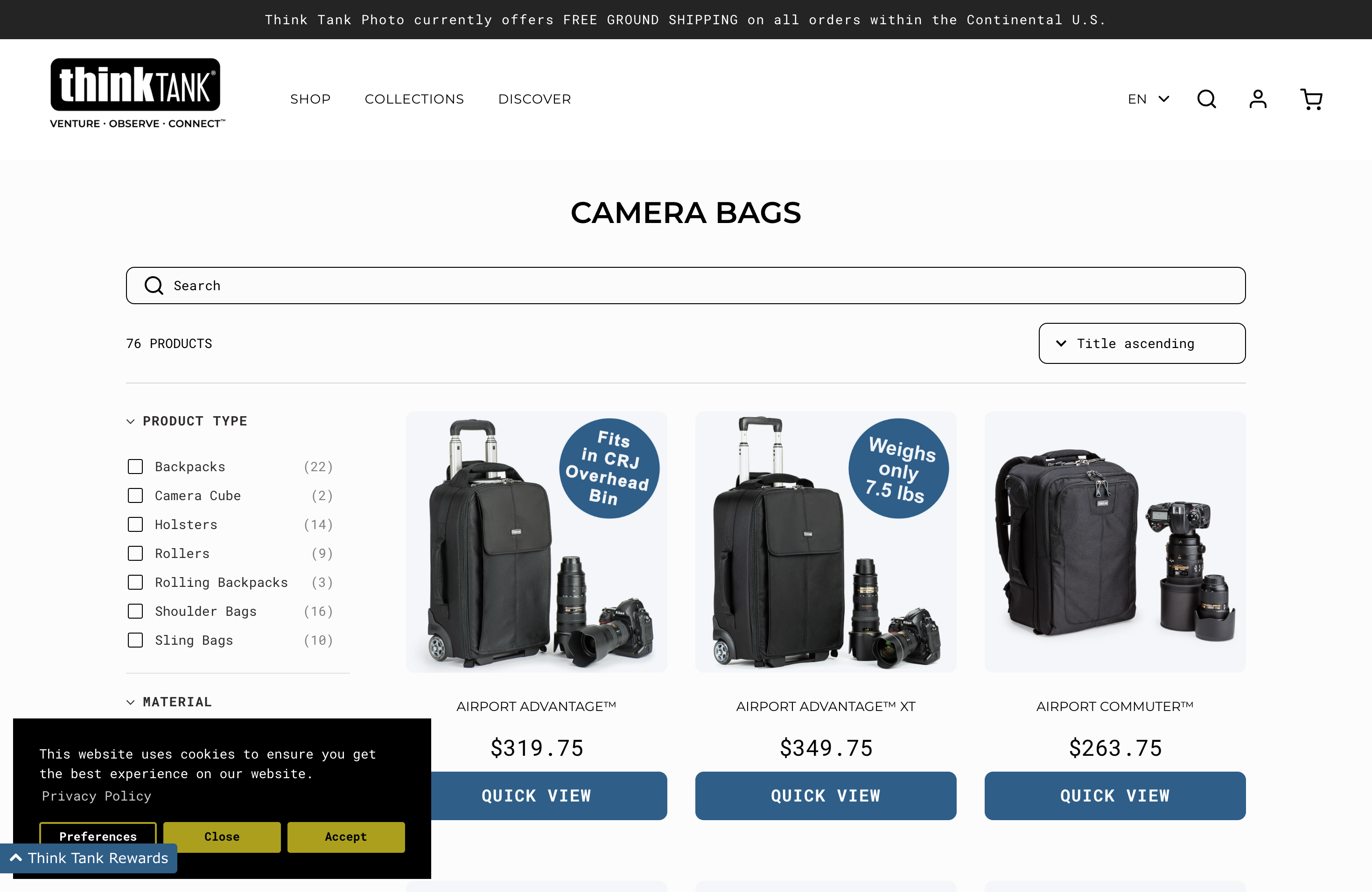Open the Airport Commuter product image
The width and height of the screenshot is (1372, 892).
click(1114, 542)
